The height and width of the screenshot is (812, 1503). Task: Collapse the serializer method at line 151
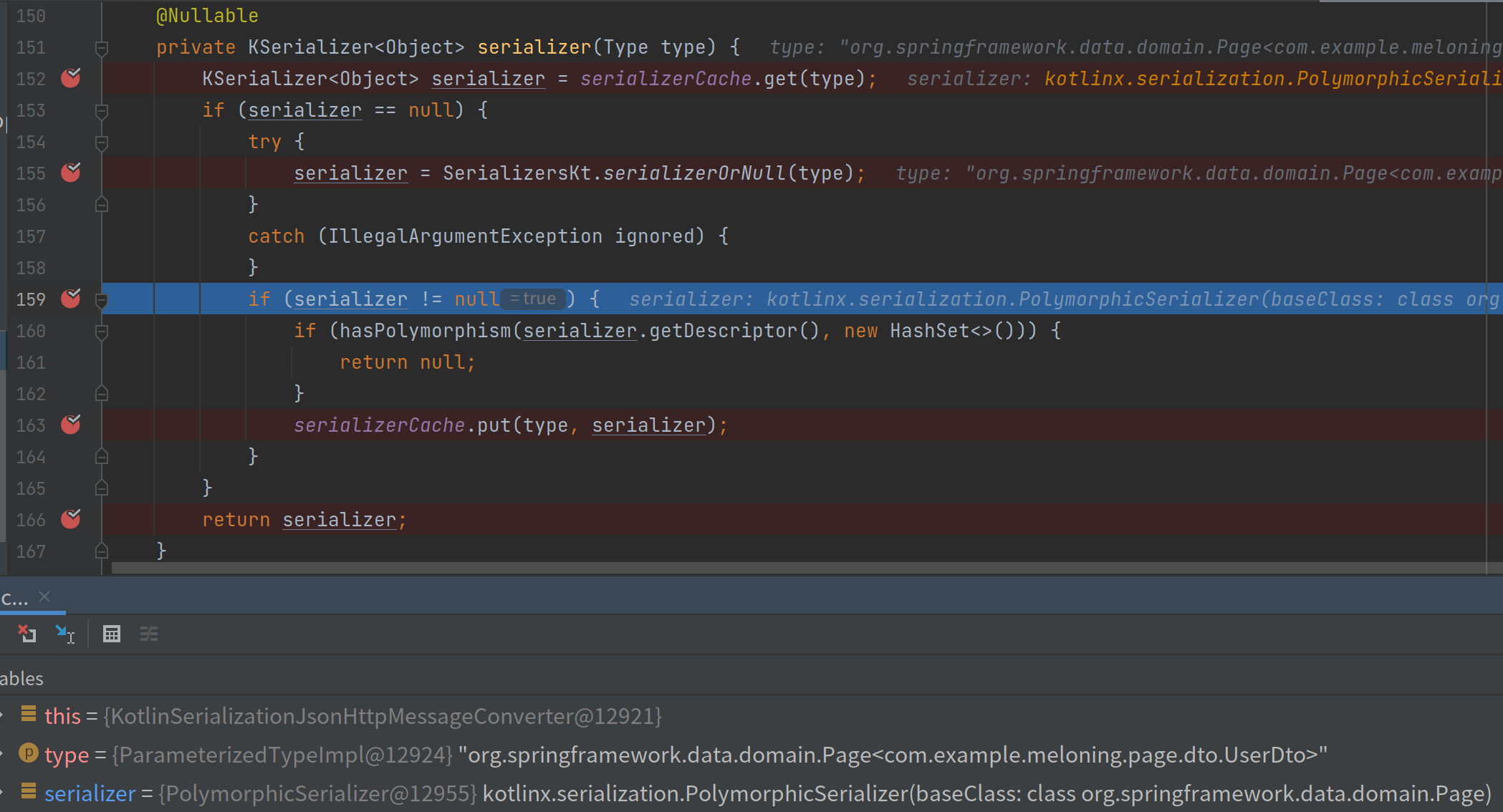click(102, 48)
